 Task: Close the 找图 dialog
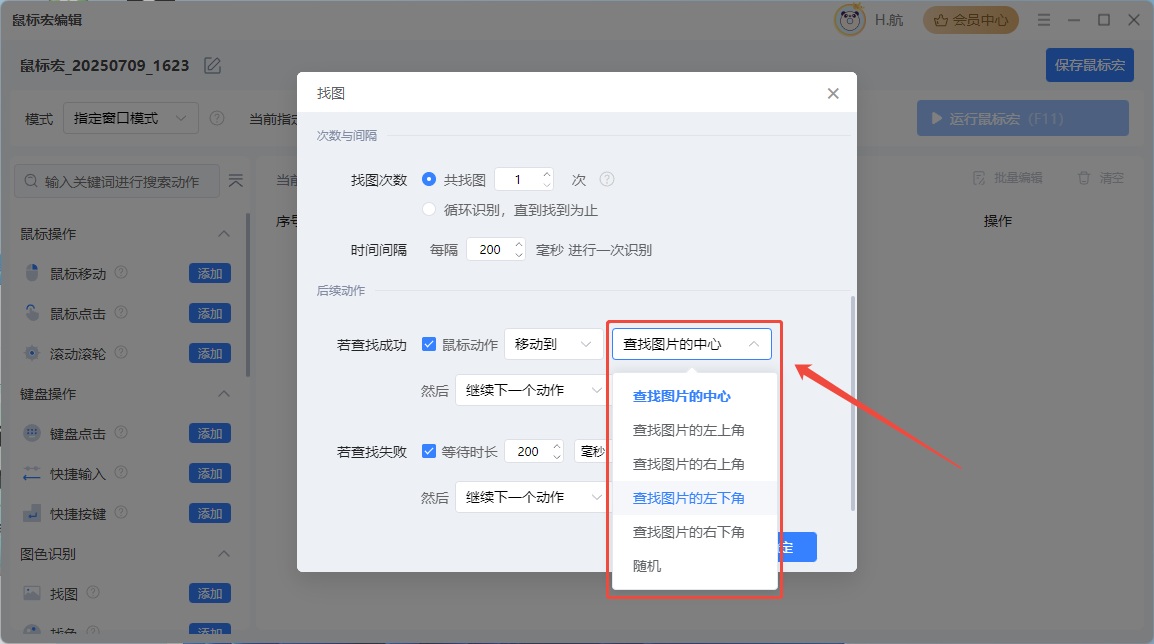click(x=833, y=93)
